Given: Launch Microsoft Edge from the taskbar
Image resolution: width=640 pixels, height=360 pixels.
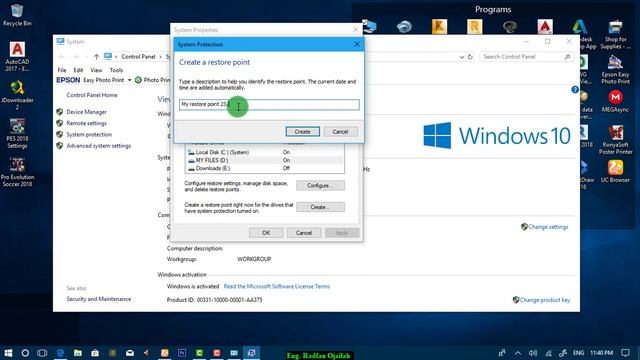Looking at the screenshot, I should coord(60,353).
